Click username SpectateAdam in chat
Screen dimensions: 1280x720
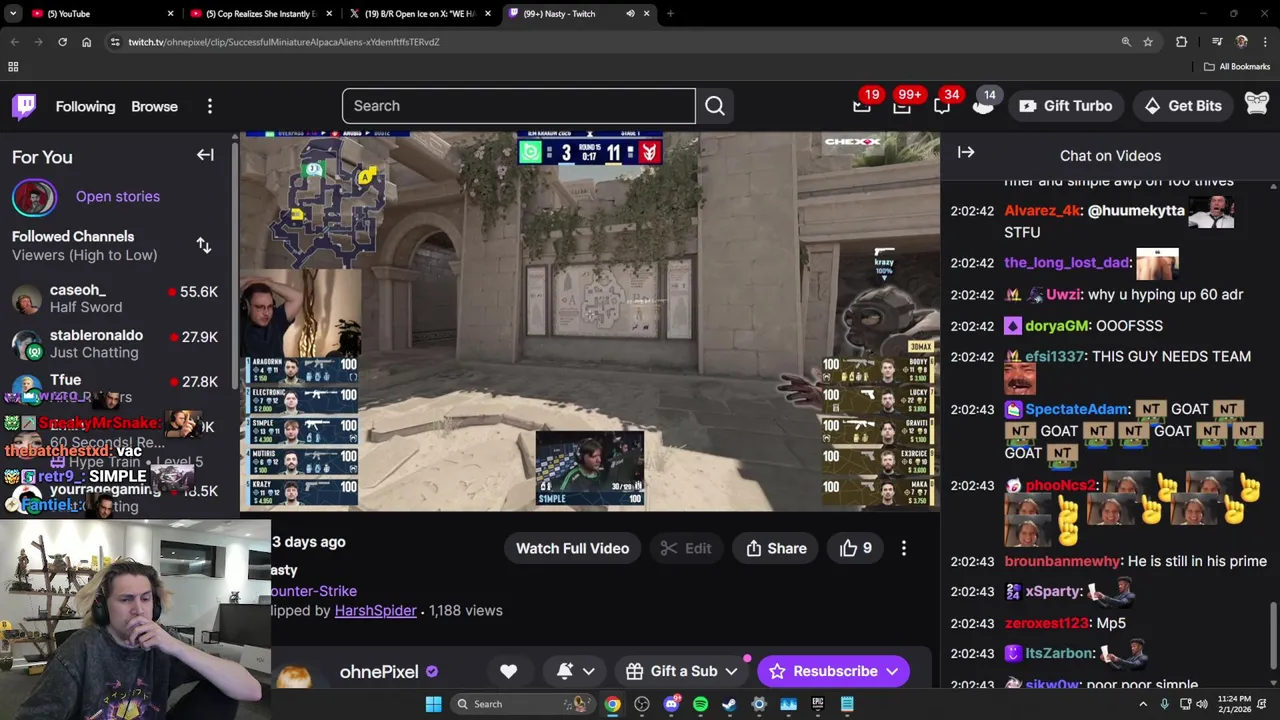pyautogui.click(x=1077, y=409)
